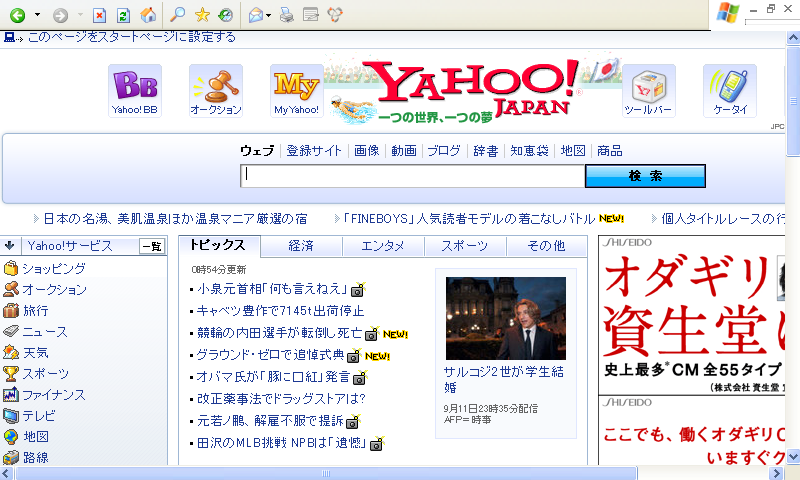
Task: Select the 地図 search tab
Action: [573, 150]
